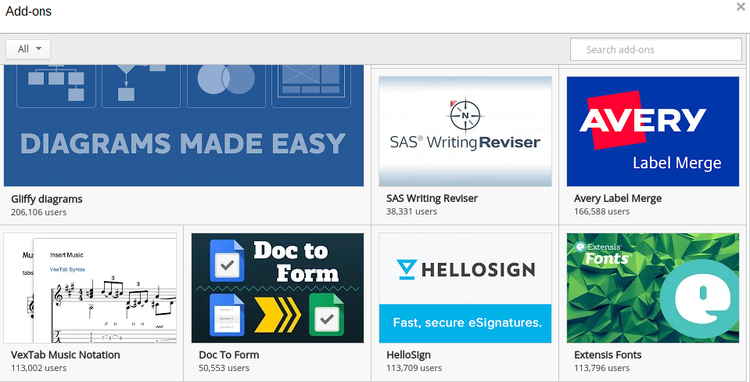The height and width of the screenshot is (382, 750).
Task: Select the Avery Label Merge thumbnail
Action: pos(653,131)
